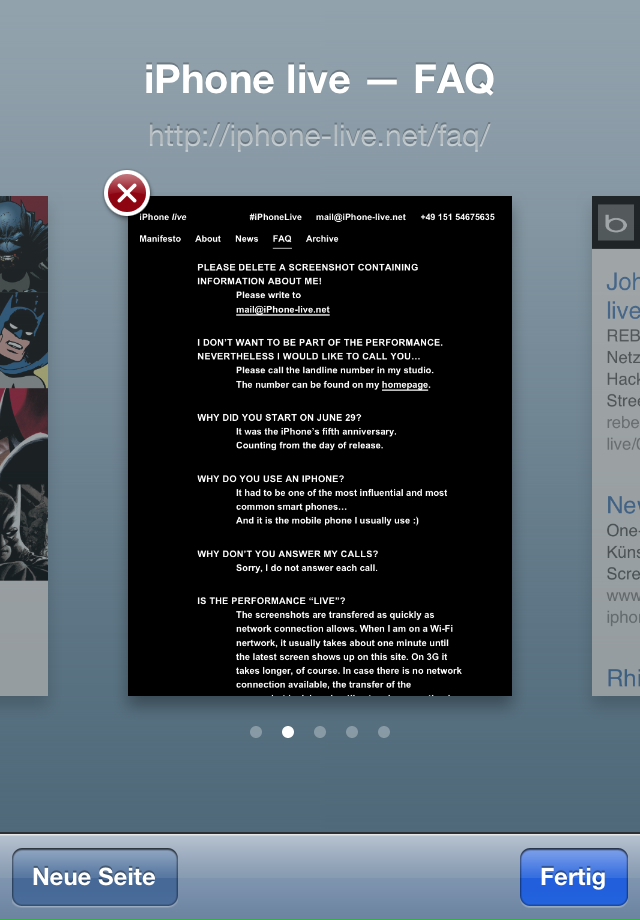
Task: Click the +49 151 54675635 phone number
Action: coord(458,217)
